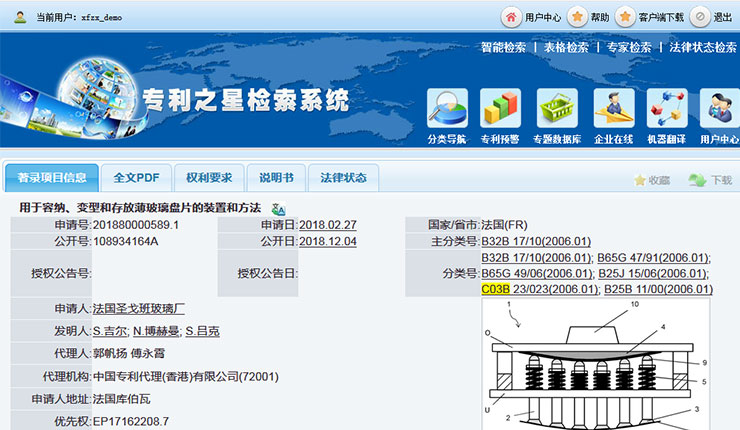Click the translate icon beside the patent title
This screenshot has width=740, height=430.
point(278,208)
